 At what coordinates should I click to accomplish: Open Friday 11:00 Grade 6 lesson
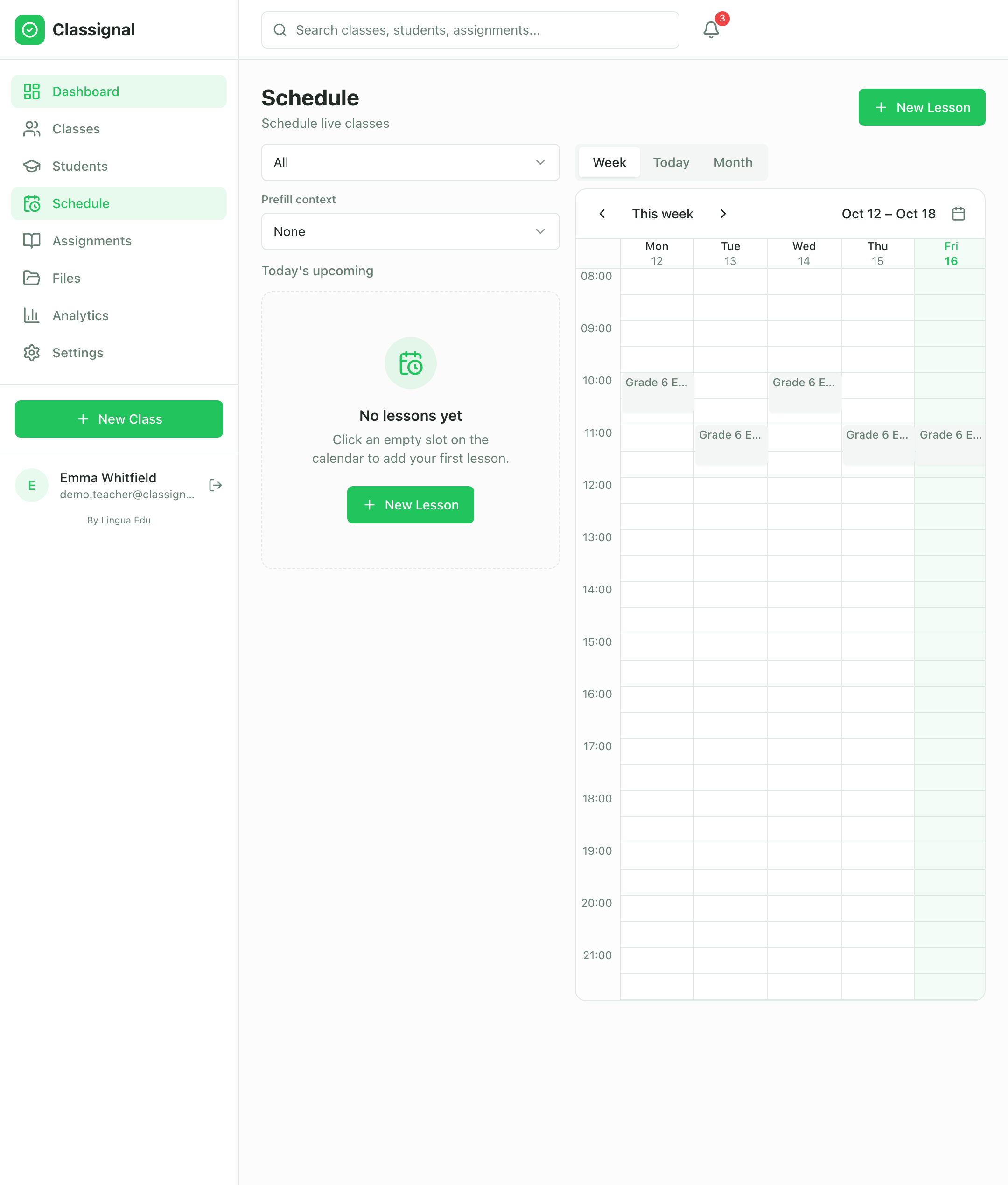(950, 445)
